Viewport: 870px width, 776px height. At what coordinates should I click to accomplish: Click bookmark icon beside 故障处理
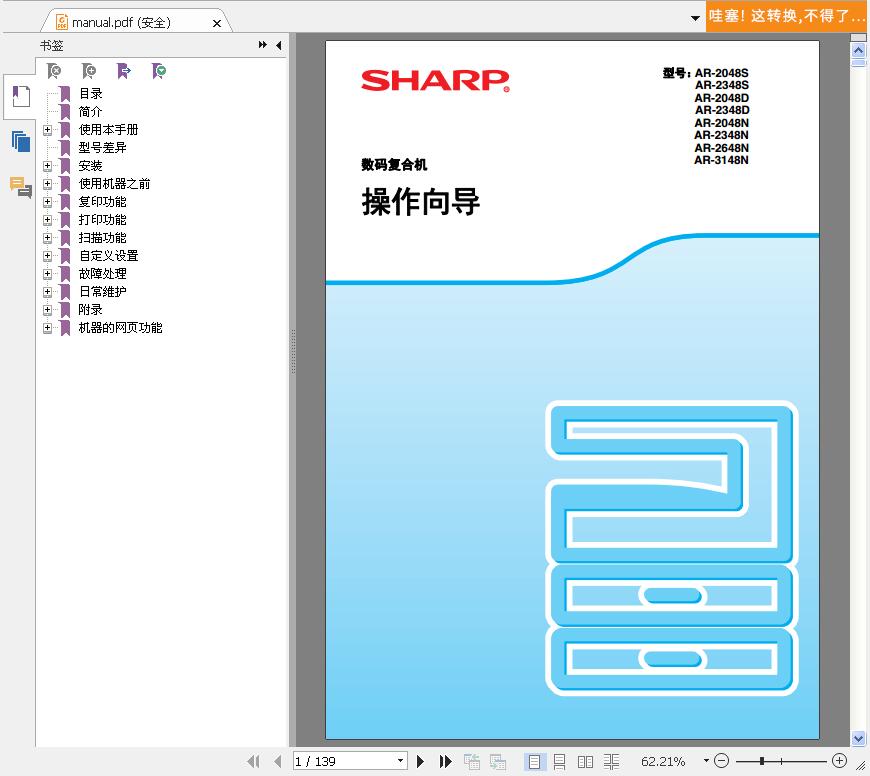click(65, 273)
